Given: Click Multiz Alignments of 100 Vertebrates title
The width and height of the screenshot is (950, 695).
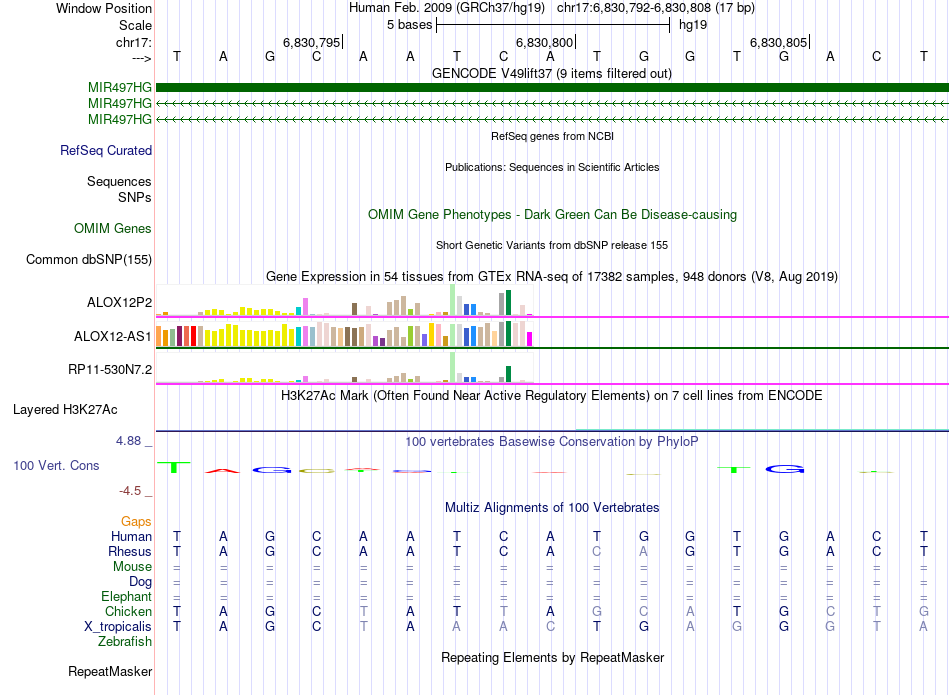Looking at the screenshot, I should point(552,507).
